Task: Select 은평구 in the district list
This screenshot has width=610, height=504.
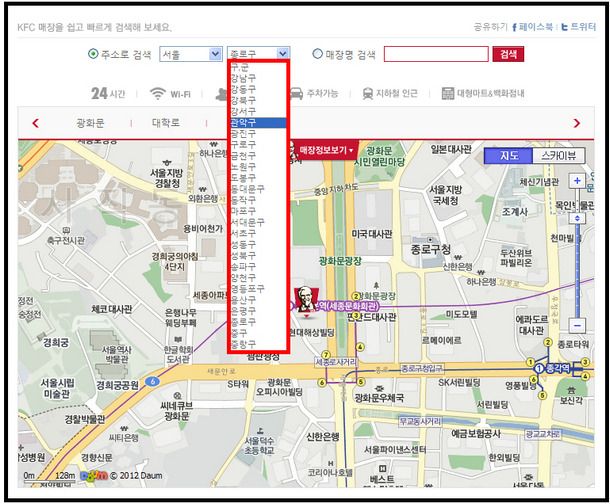Action: coord(258,311)
